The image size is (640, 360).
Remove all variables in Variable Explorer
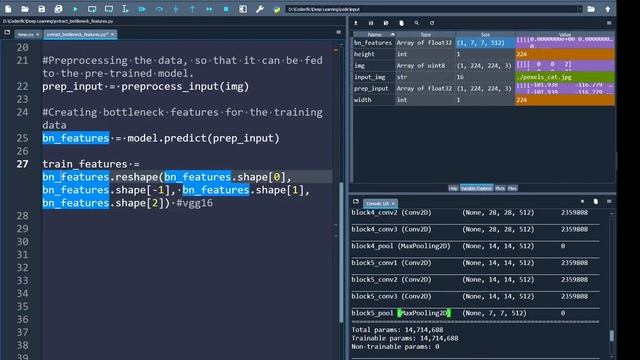tap(401, 23)
